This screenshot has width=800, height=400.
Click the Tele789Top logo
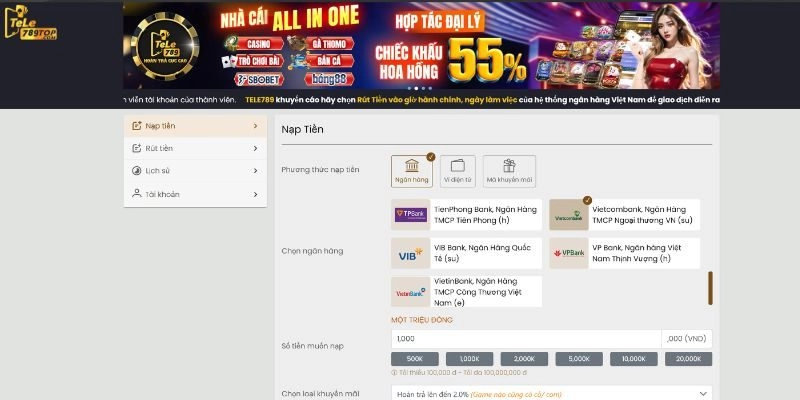point(31,23)
